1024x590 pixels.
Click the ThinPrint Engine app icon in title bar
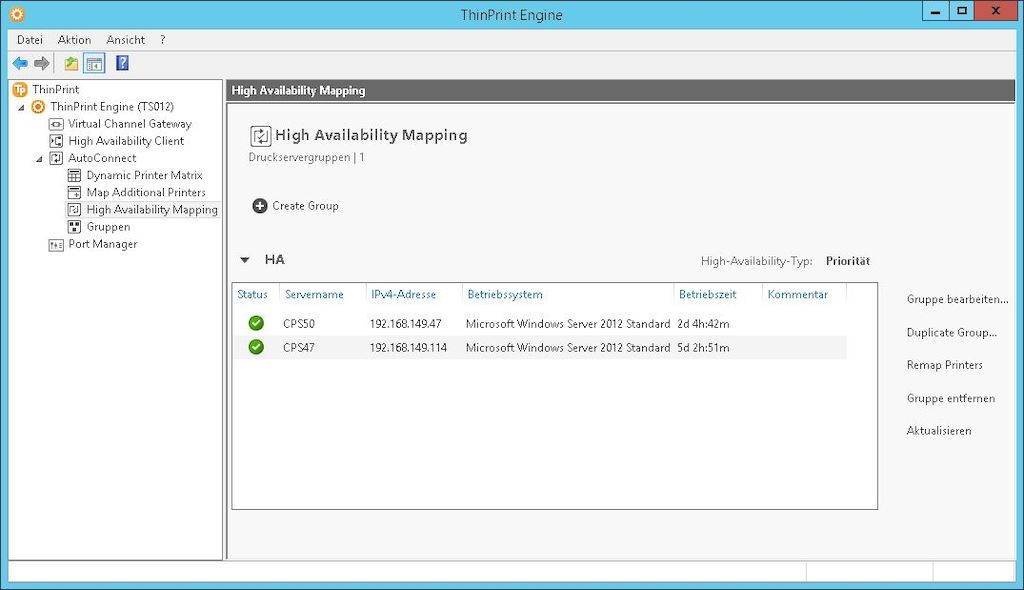pos(17,14)
